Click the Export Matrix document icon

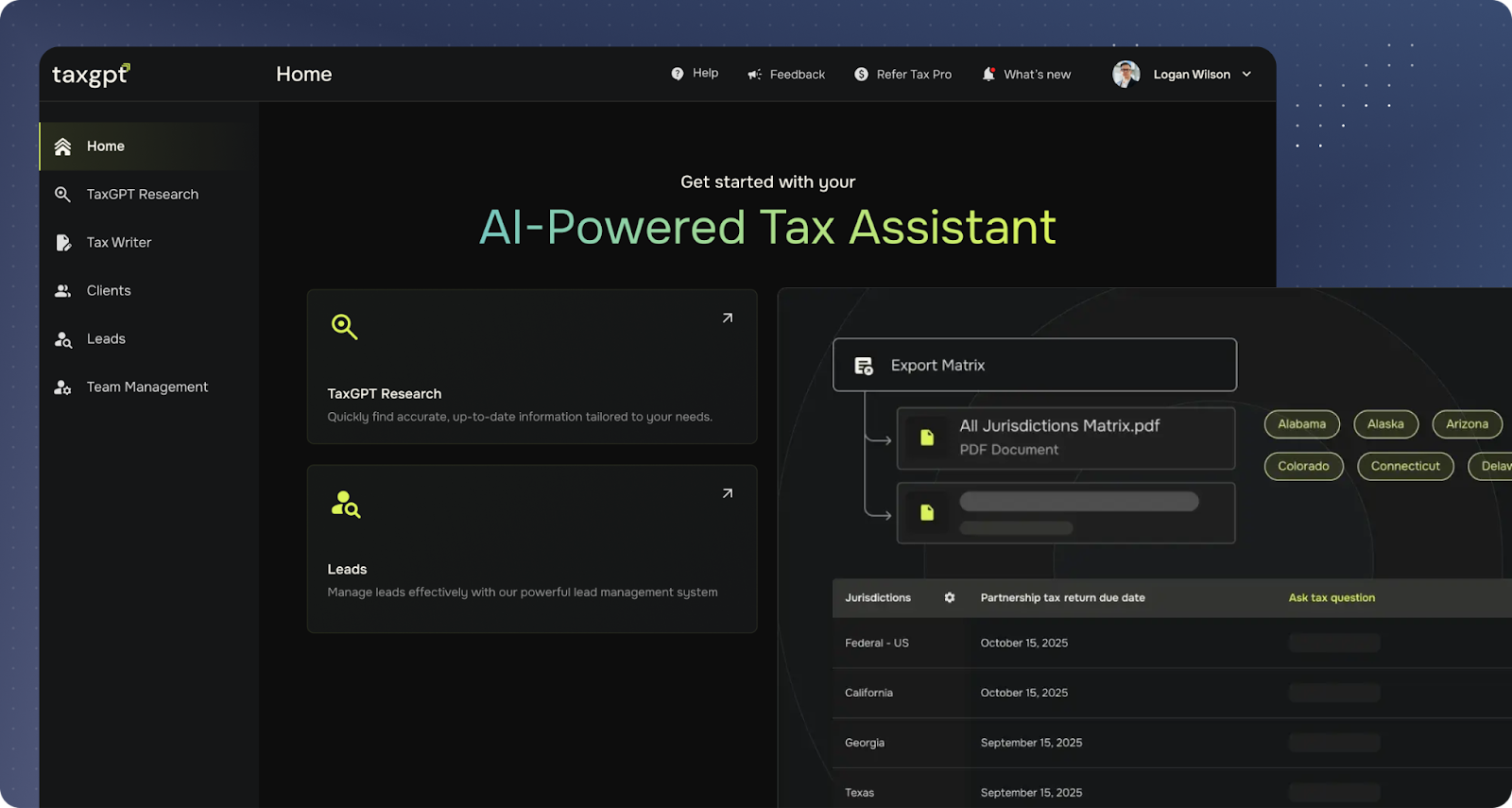point(864,366)
